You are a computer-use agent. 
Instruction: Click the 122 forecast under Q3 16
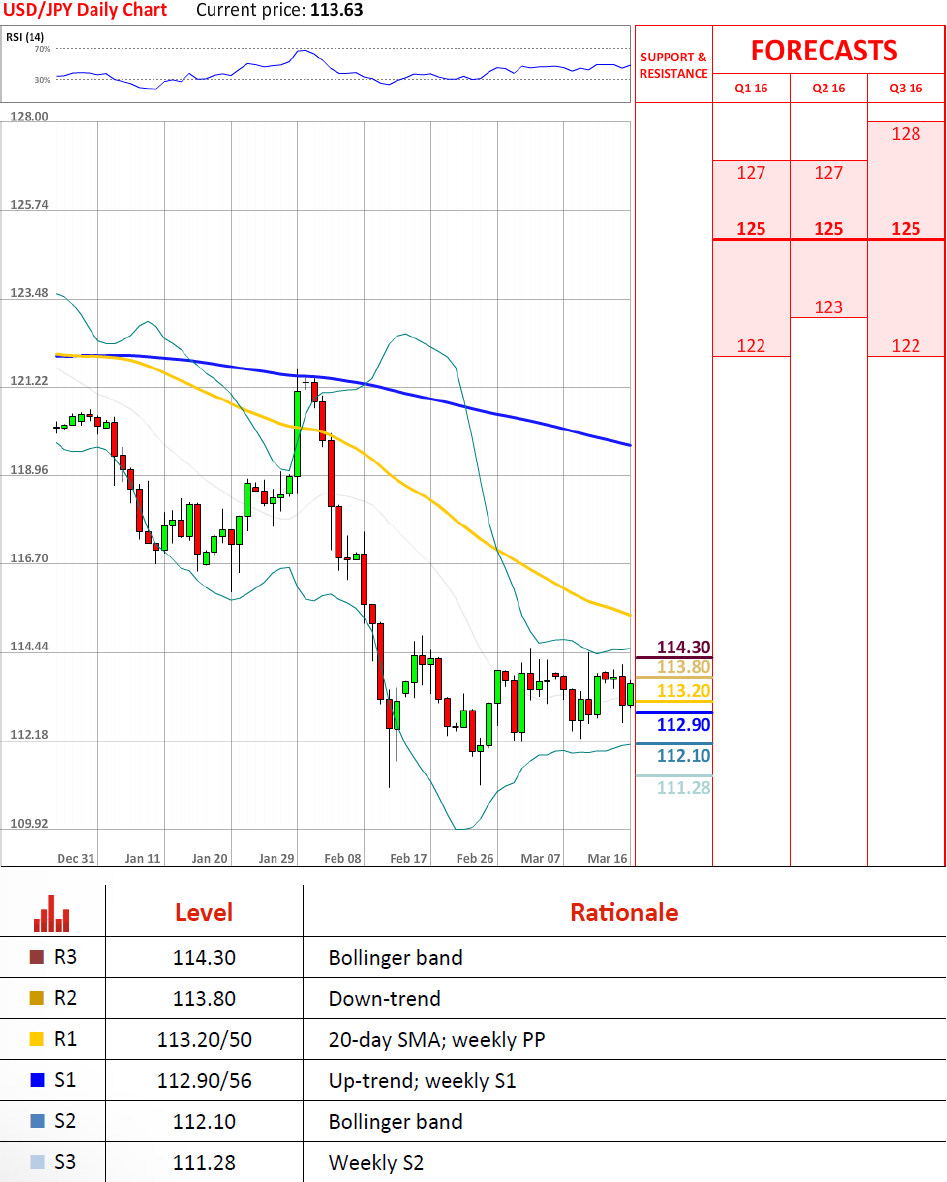[906, 346]
